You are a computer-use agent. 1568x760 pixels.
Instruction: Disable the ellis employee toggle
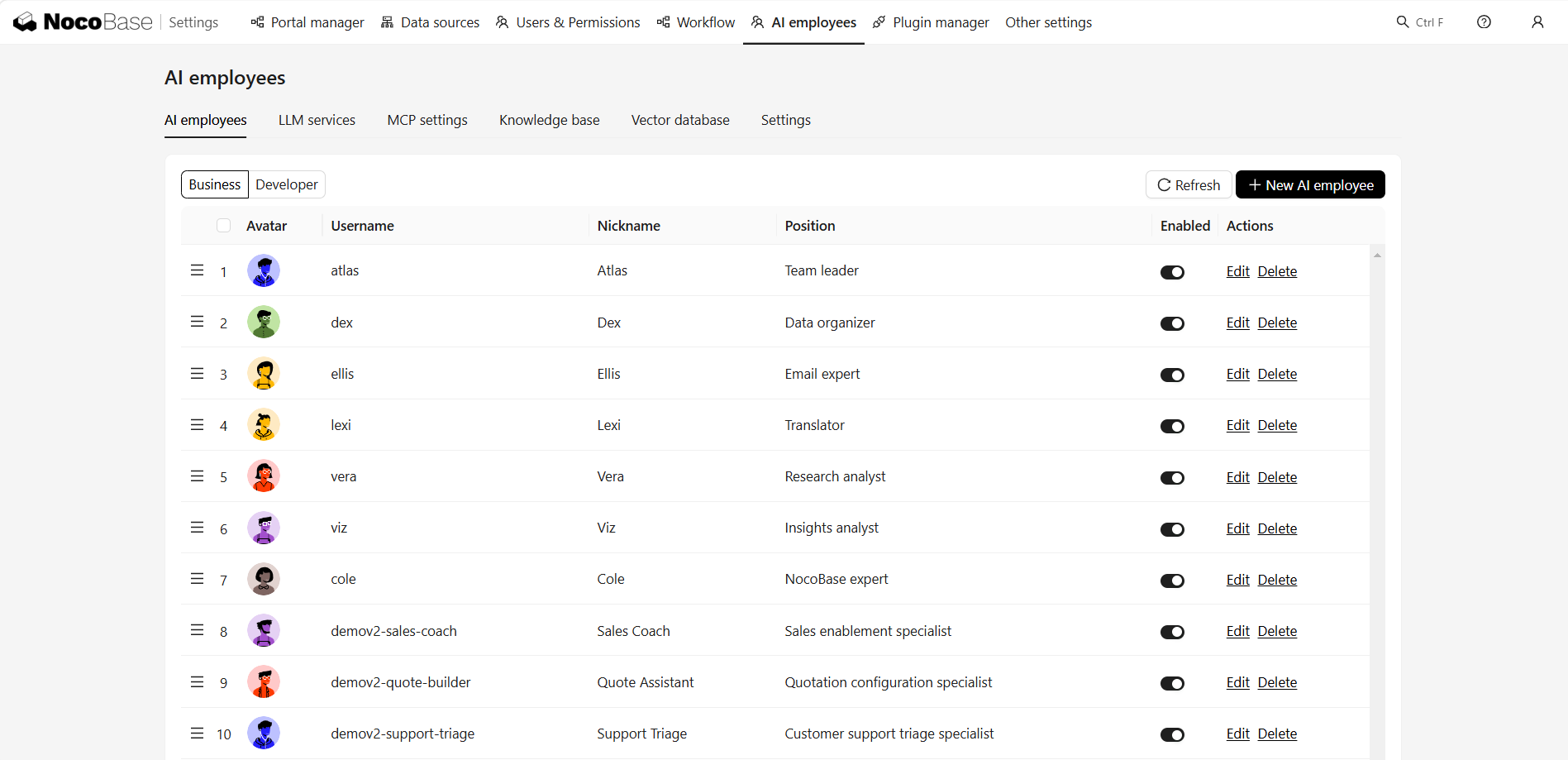(1172, 375)
